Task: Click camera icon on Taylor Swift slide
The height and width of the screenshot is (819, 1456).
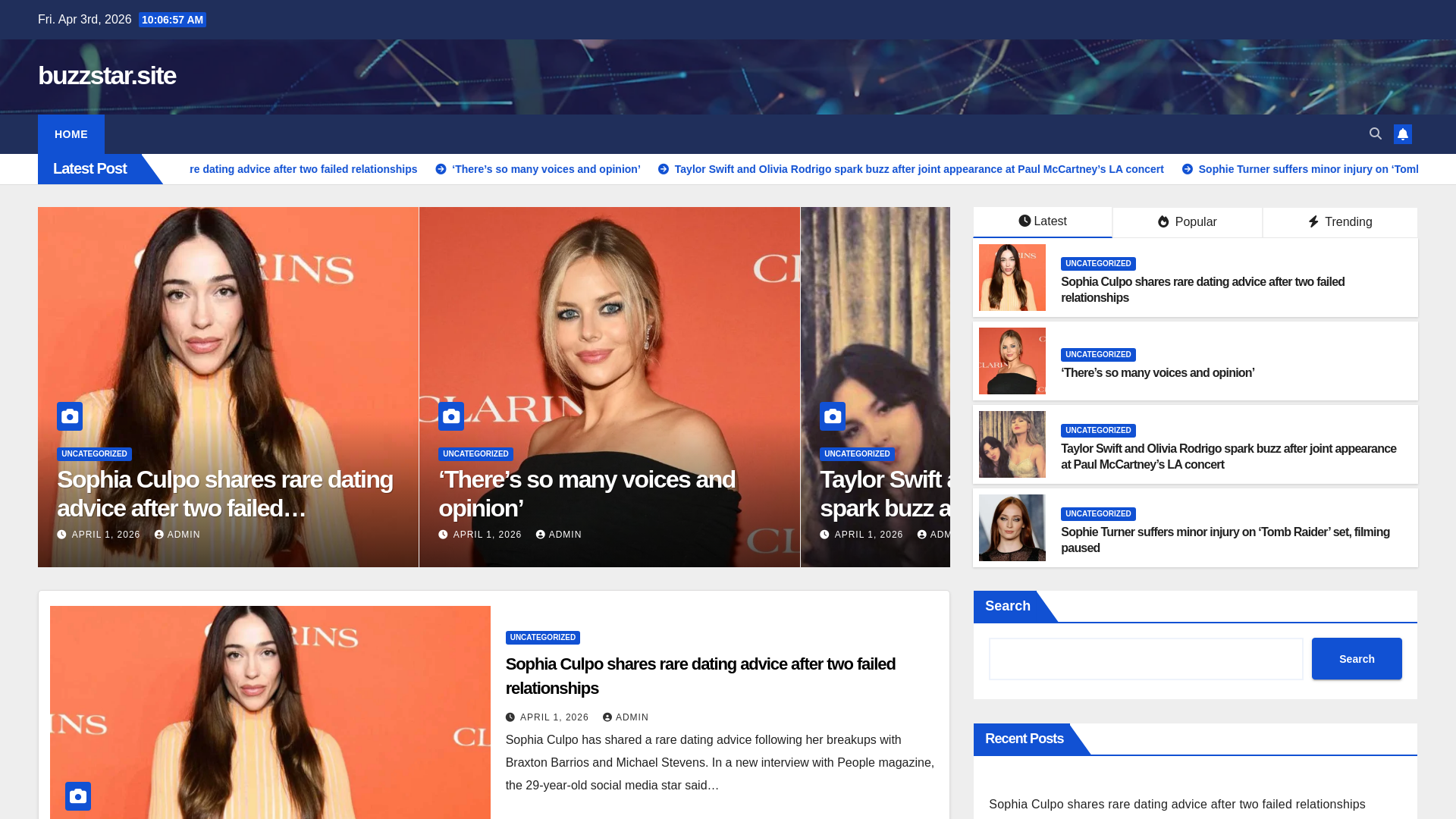Action: tap(833, 416)
